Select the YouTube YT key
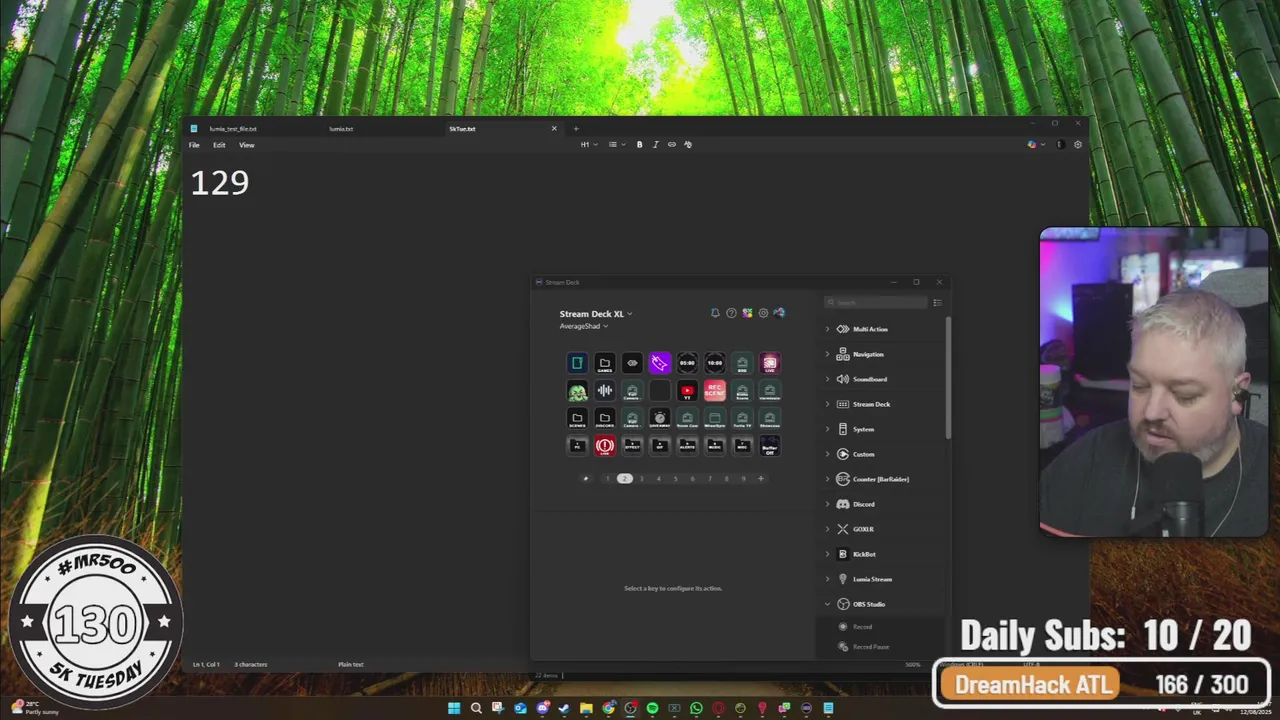This screenshot has width=1280, height=720. pos(687,391)
